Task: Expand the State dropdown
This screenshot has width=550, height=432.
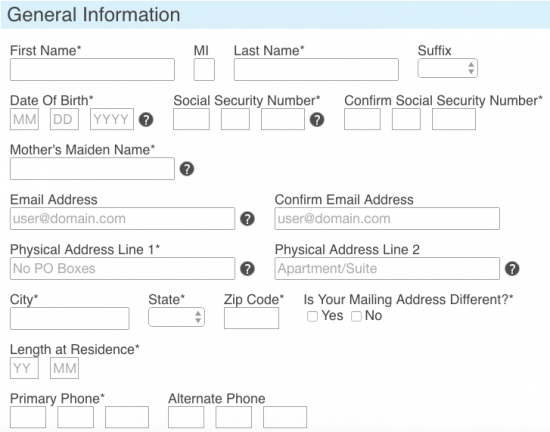Action: click(176, 317)
